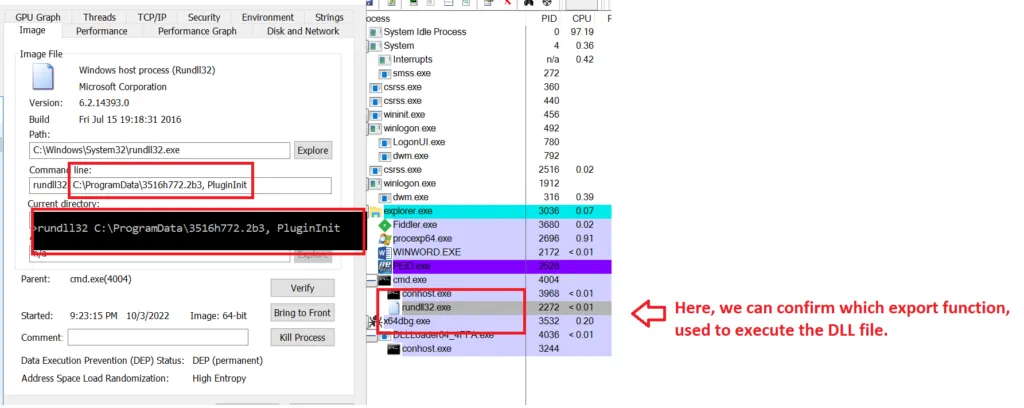Viewport: 1024px width, 408px height.
Task: Click the icon of csrss.exe PID 440
Action: pos(376,101)
